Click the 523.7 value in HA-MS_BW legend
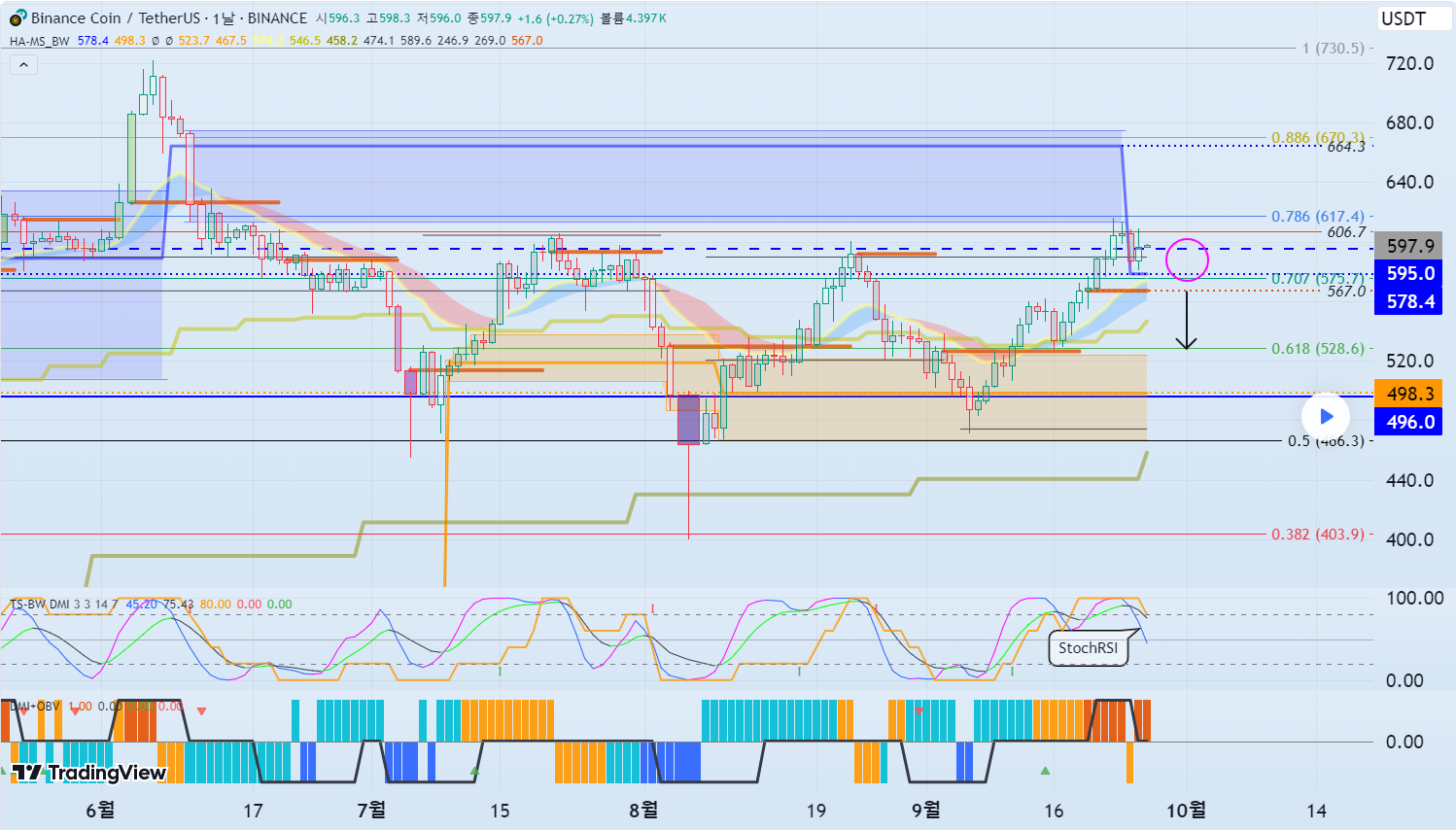This screenshot has width=1456, height=830. [193, 41]
